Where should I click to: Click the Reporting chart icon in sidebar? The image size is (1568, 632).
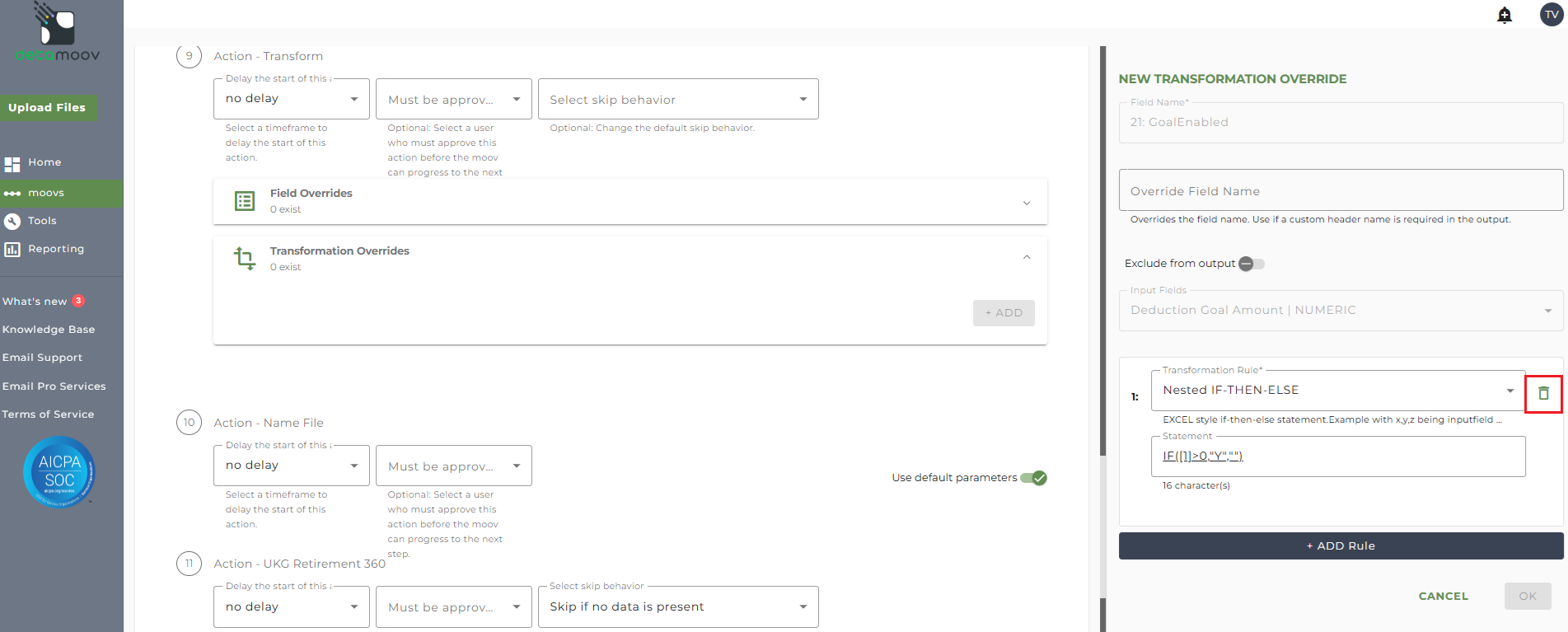[12, 249]
